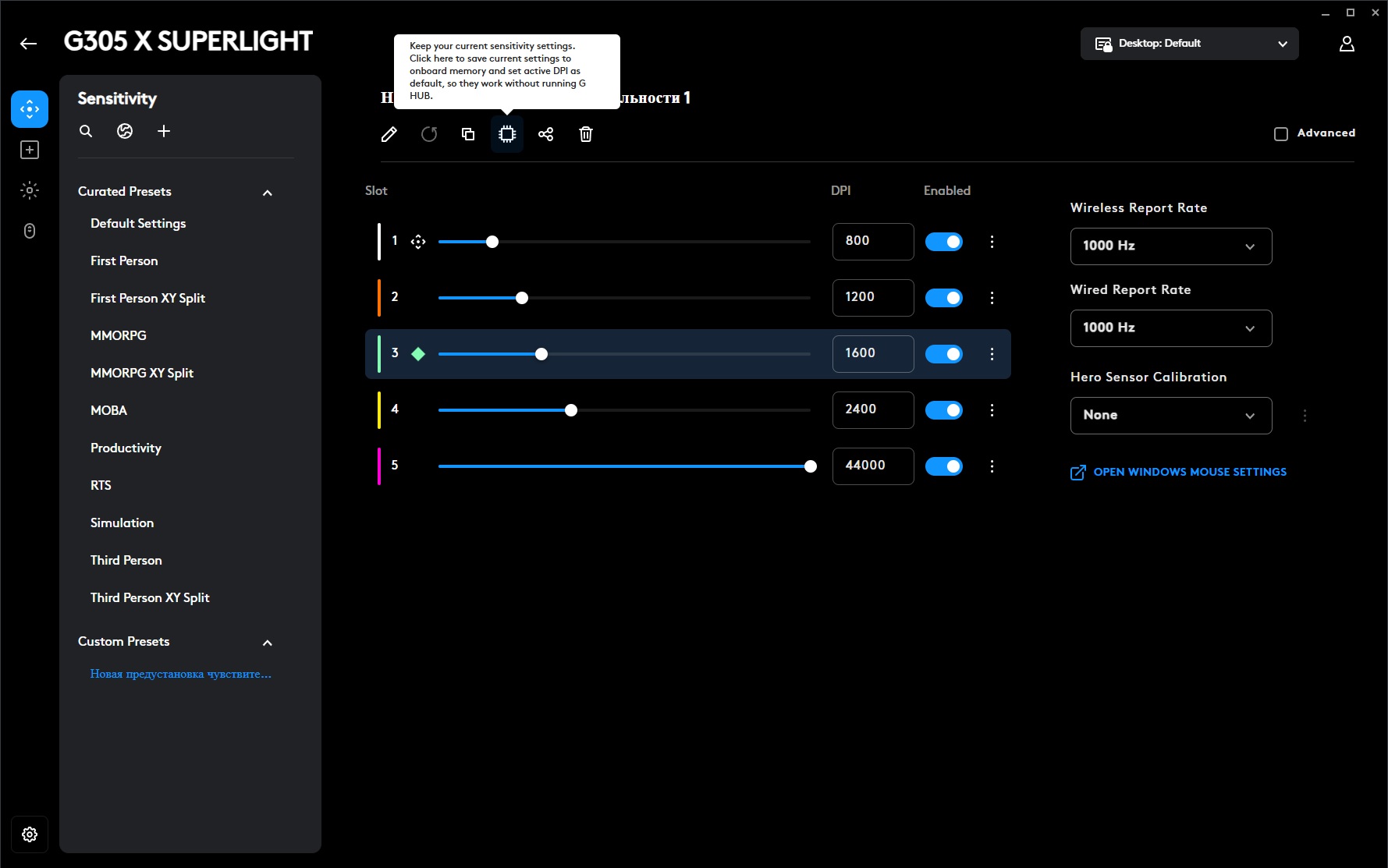Select the Default Settings preset
Image resolution: width=1388 pixels, height=868 pixels.
138,224
